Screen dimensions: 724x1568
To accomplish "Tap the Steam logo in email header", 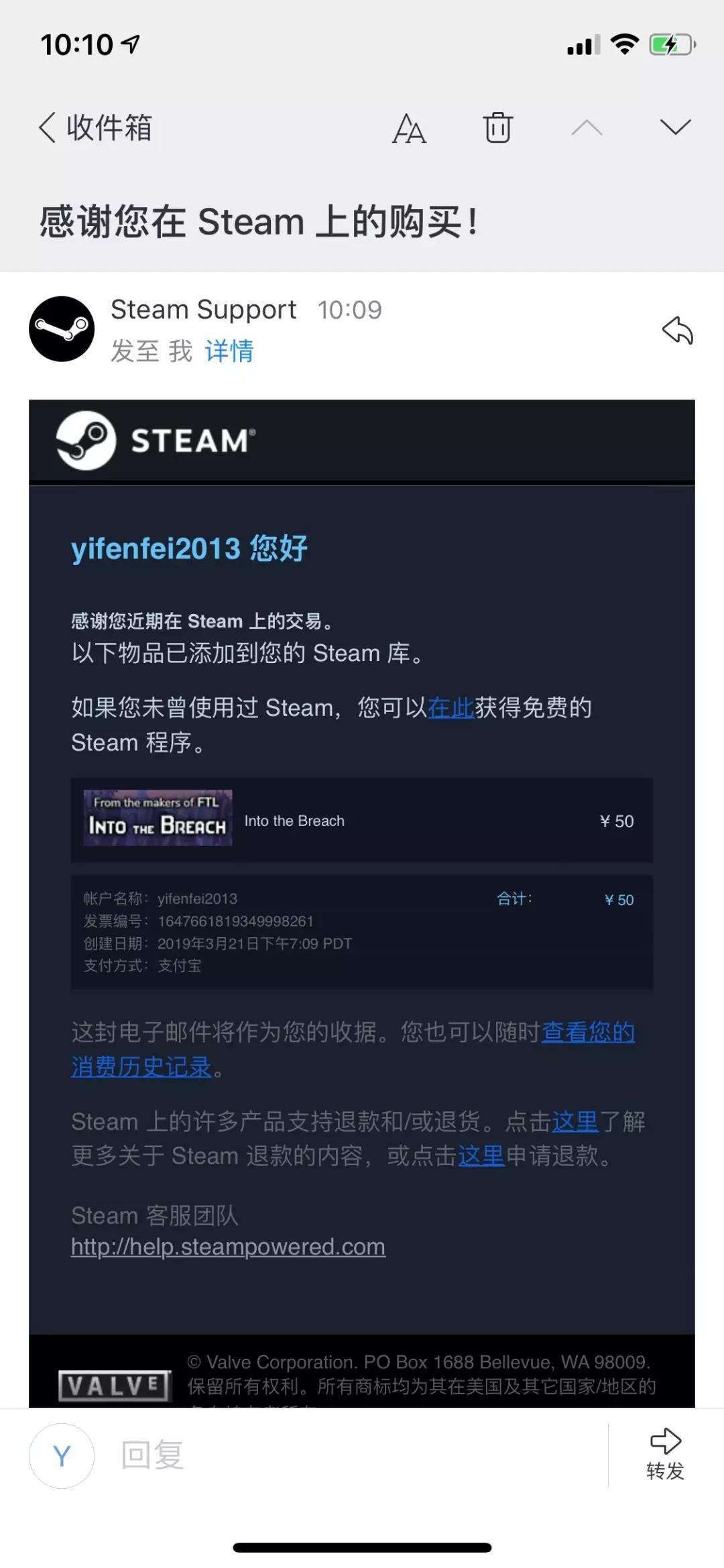I will coord(156,440).
